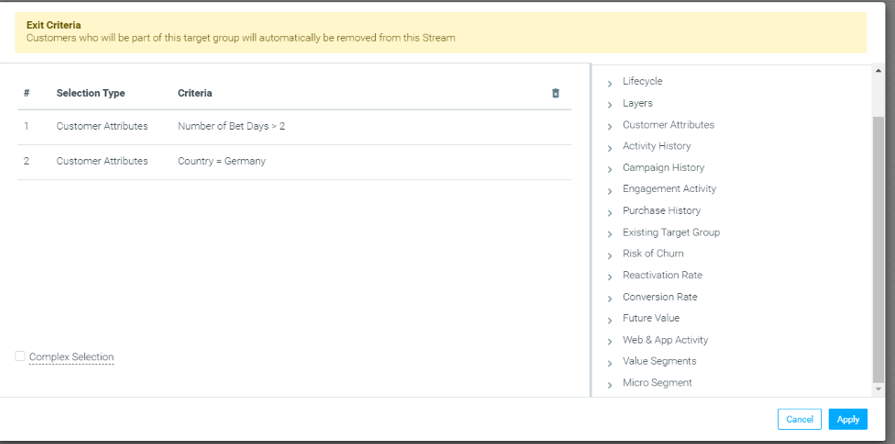Select the Reactivation Rate category
Screen dimensions: 895x444
[662, 275]
